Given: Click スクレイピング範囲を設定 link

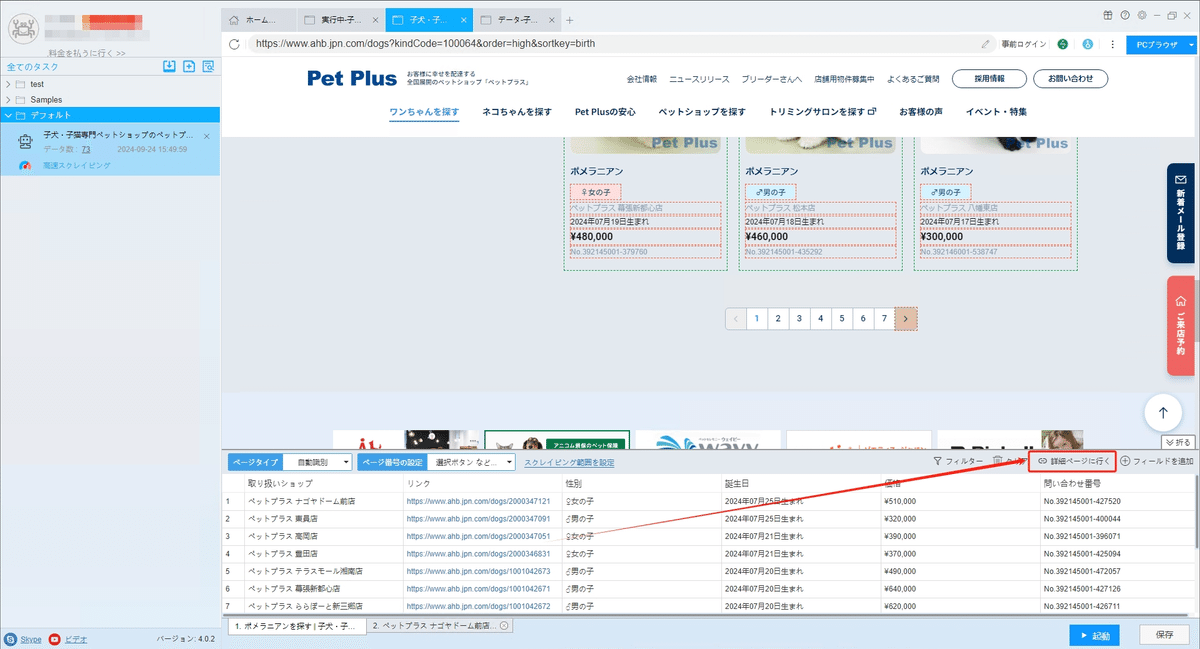Looking at the screenshot, I should [x=569, y=462].
